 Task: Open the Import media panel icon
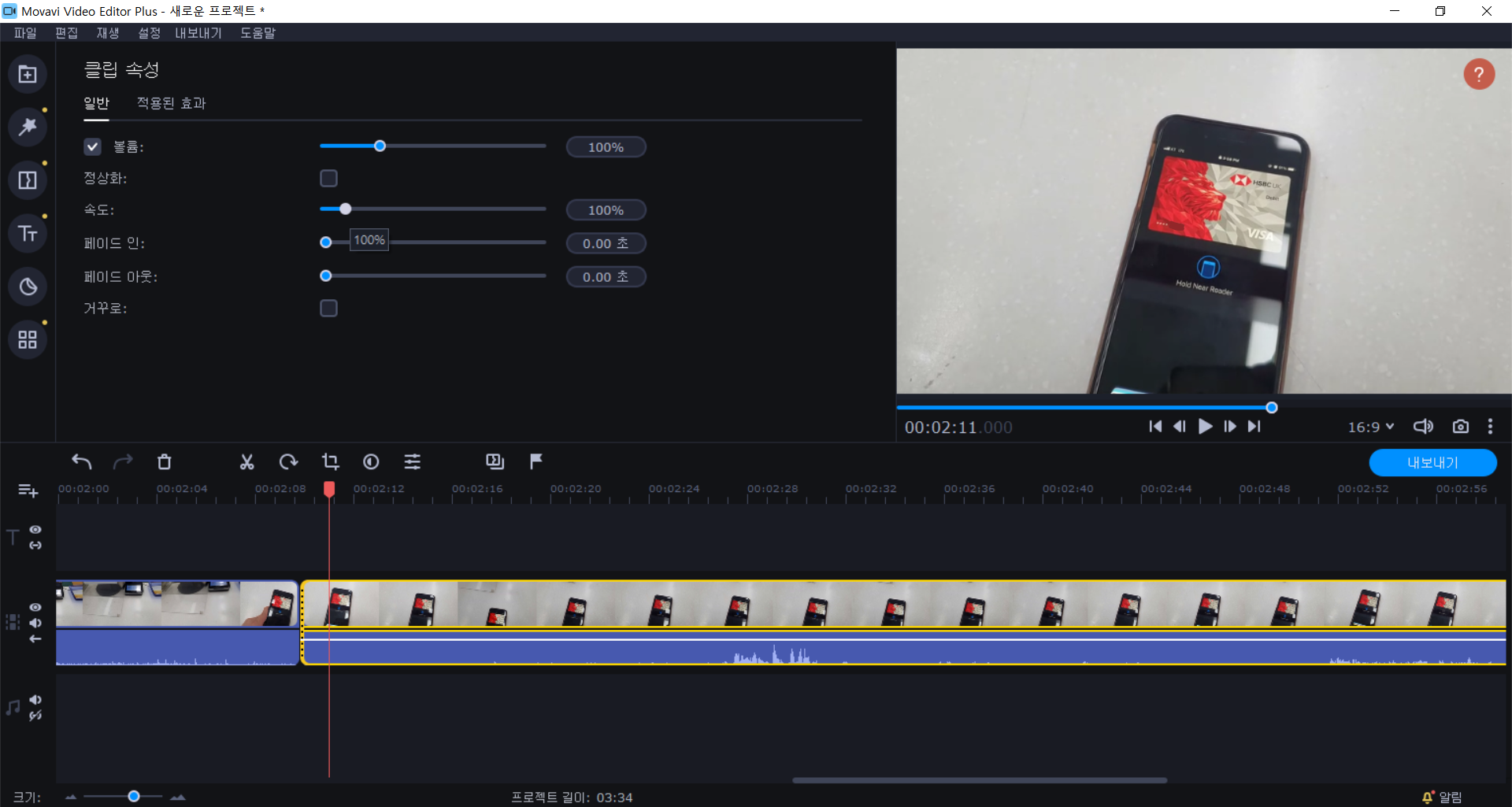pos(28,74)
